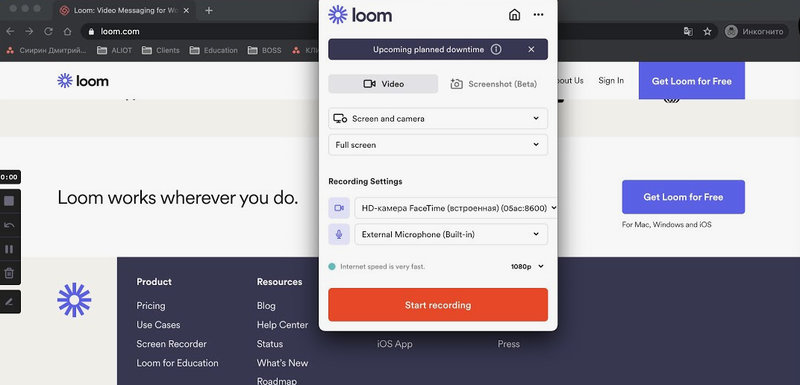Open the iOS App footer link
Screen dimensions: 800x385
click(x=394, y=344)
